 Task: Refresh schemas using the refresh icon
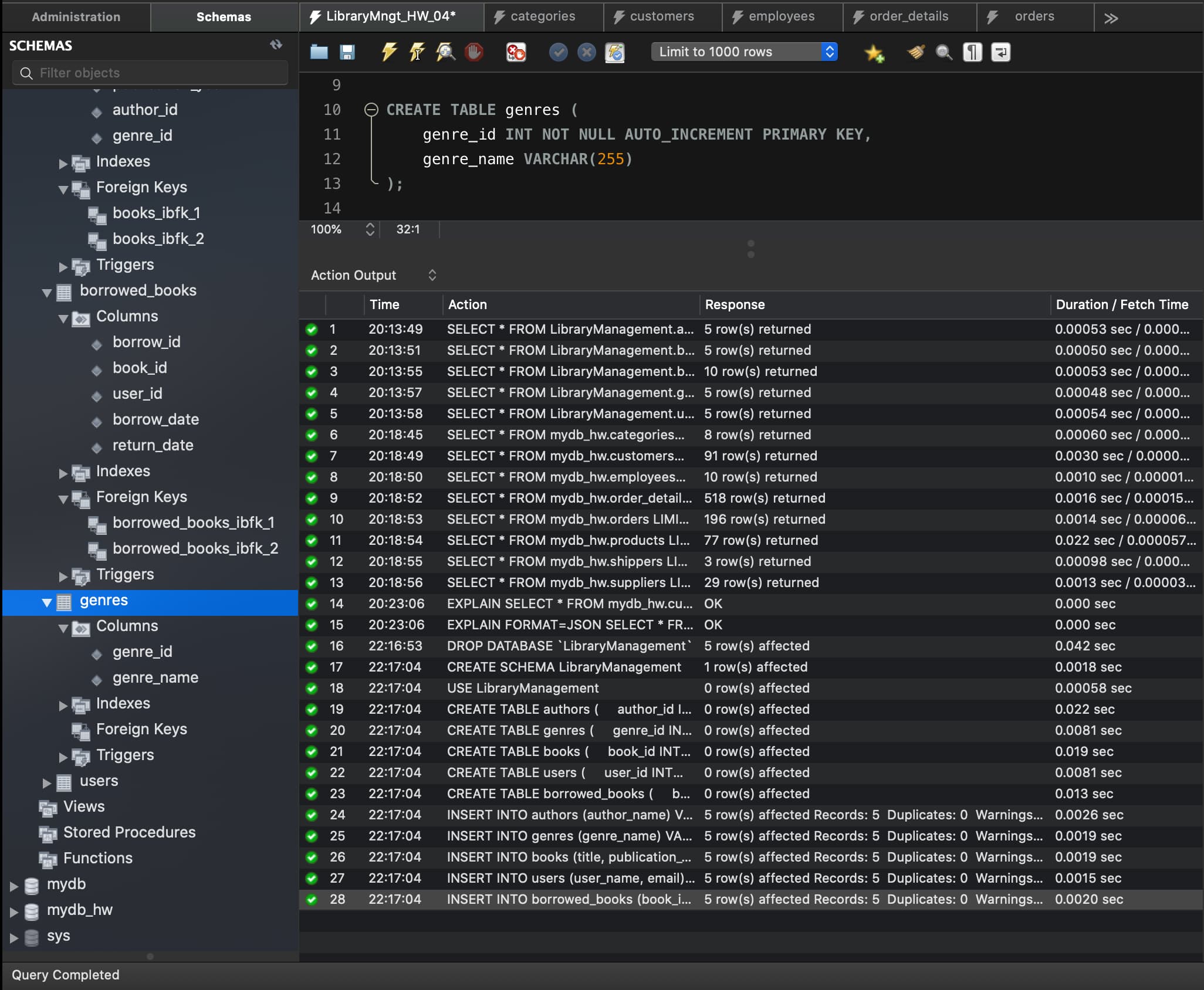276,45
